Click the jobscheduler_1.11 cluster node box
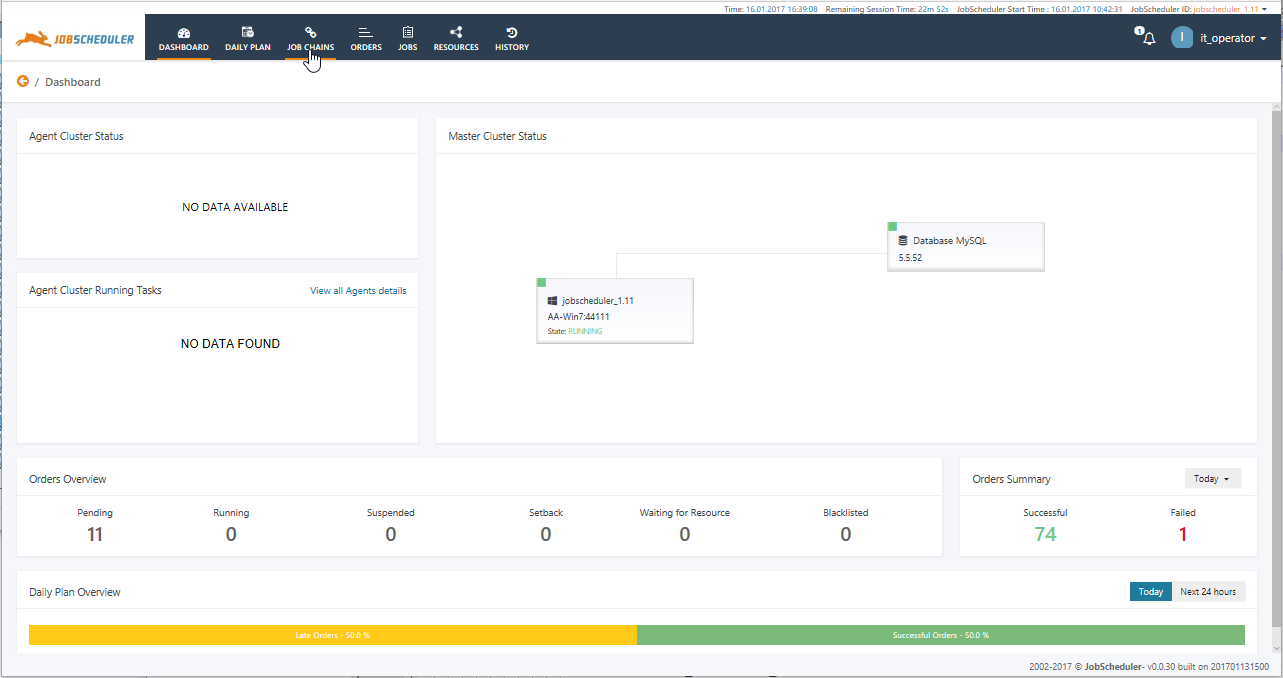The height and width of the screenshot is (678, 1283). point(615,311)
